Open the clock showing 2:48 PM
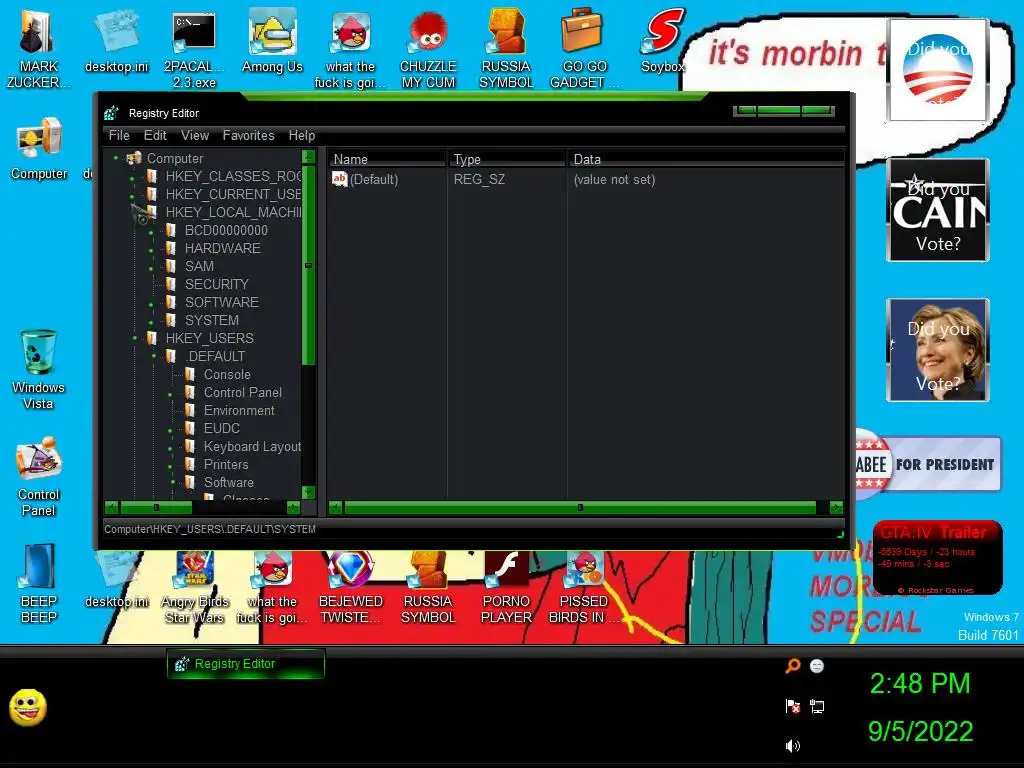Image resolution: width=1024 pixels, height=768 pixels. (920, 684)
